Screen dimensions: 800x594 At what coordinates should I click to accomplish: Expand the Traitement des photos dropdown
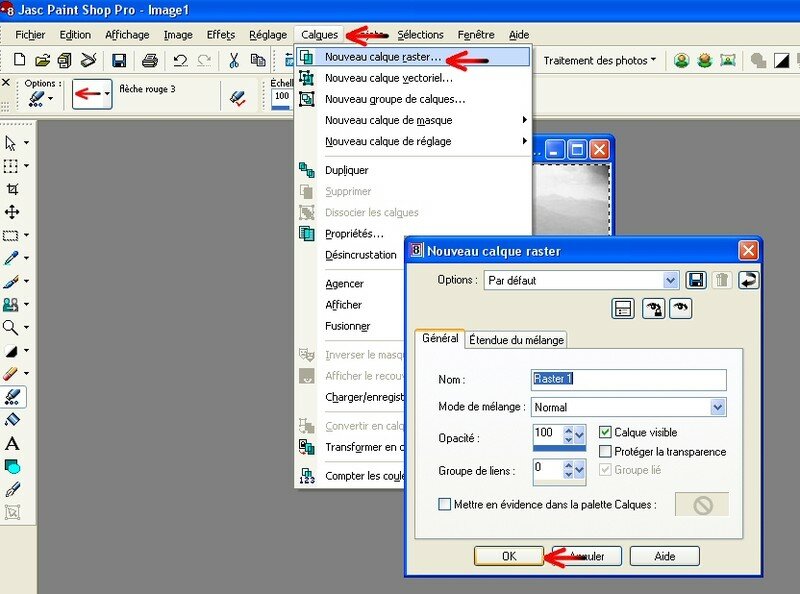point(599,61)
